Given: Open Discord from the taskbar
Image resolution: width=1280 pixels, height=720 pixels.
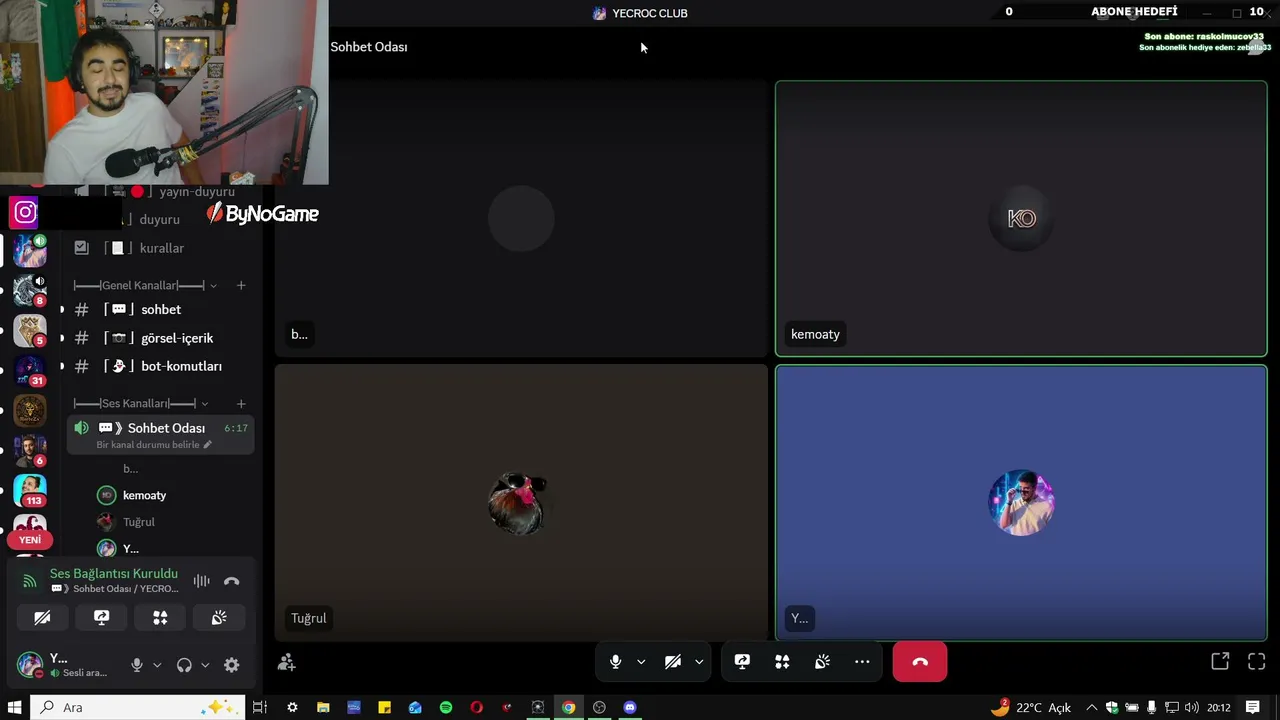Looking at the screenshot, I should click(x=630, y=707).
